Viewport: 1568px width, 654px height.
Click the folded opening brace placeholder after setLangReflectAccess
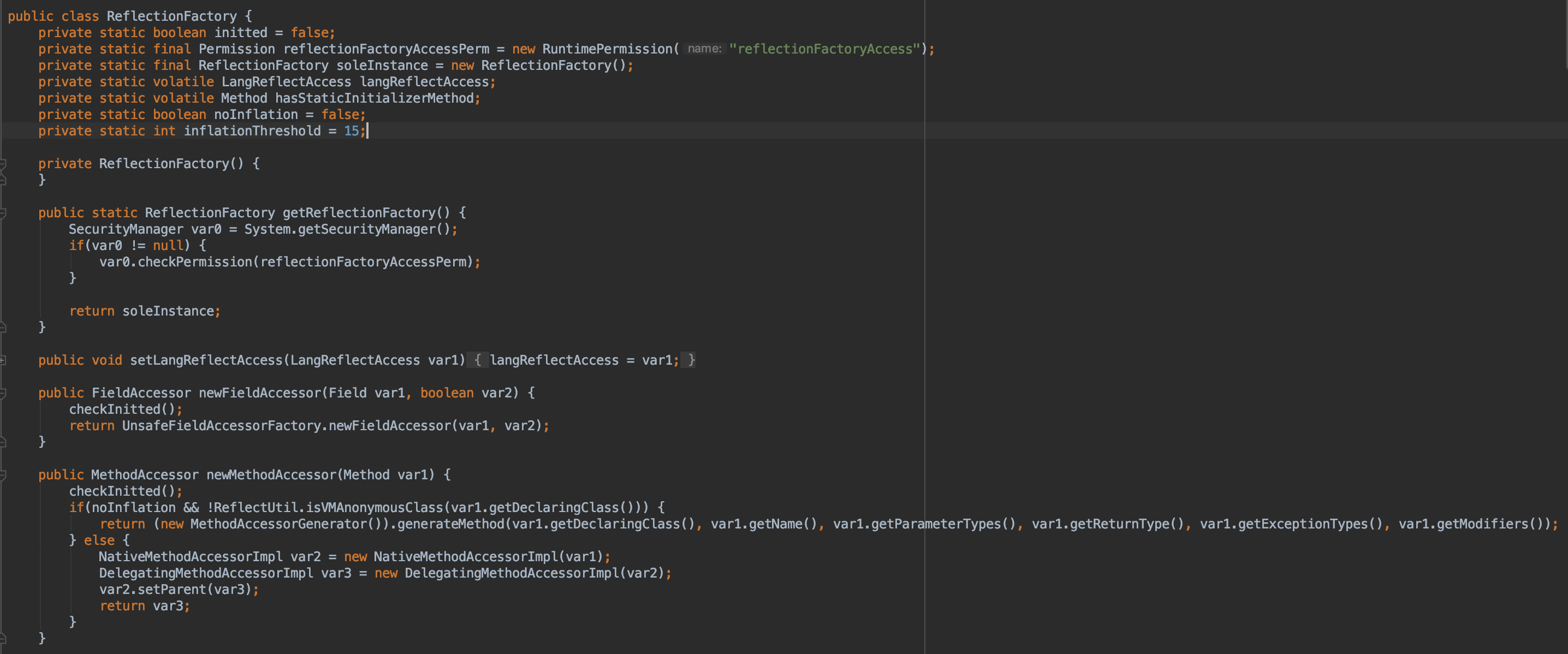(477, 360)
